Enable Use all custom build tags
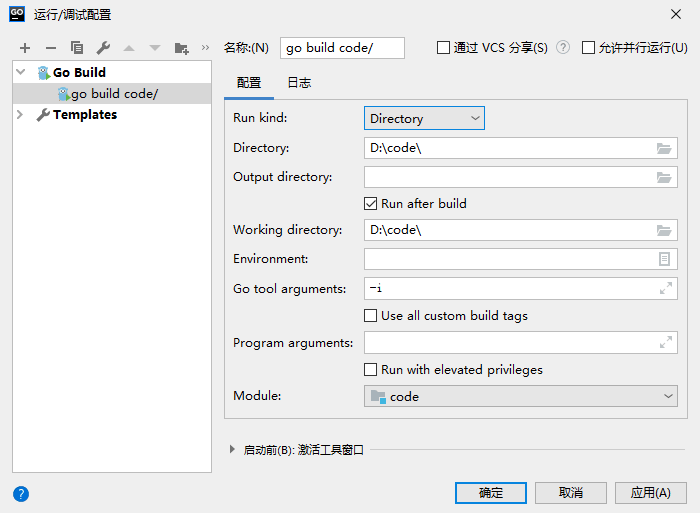The height and width of the screenshot is (513, 700). click(371, 316)
